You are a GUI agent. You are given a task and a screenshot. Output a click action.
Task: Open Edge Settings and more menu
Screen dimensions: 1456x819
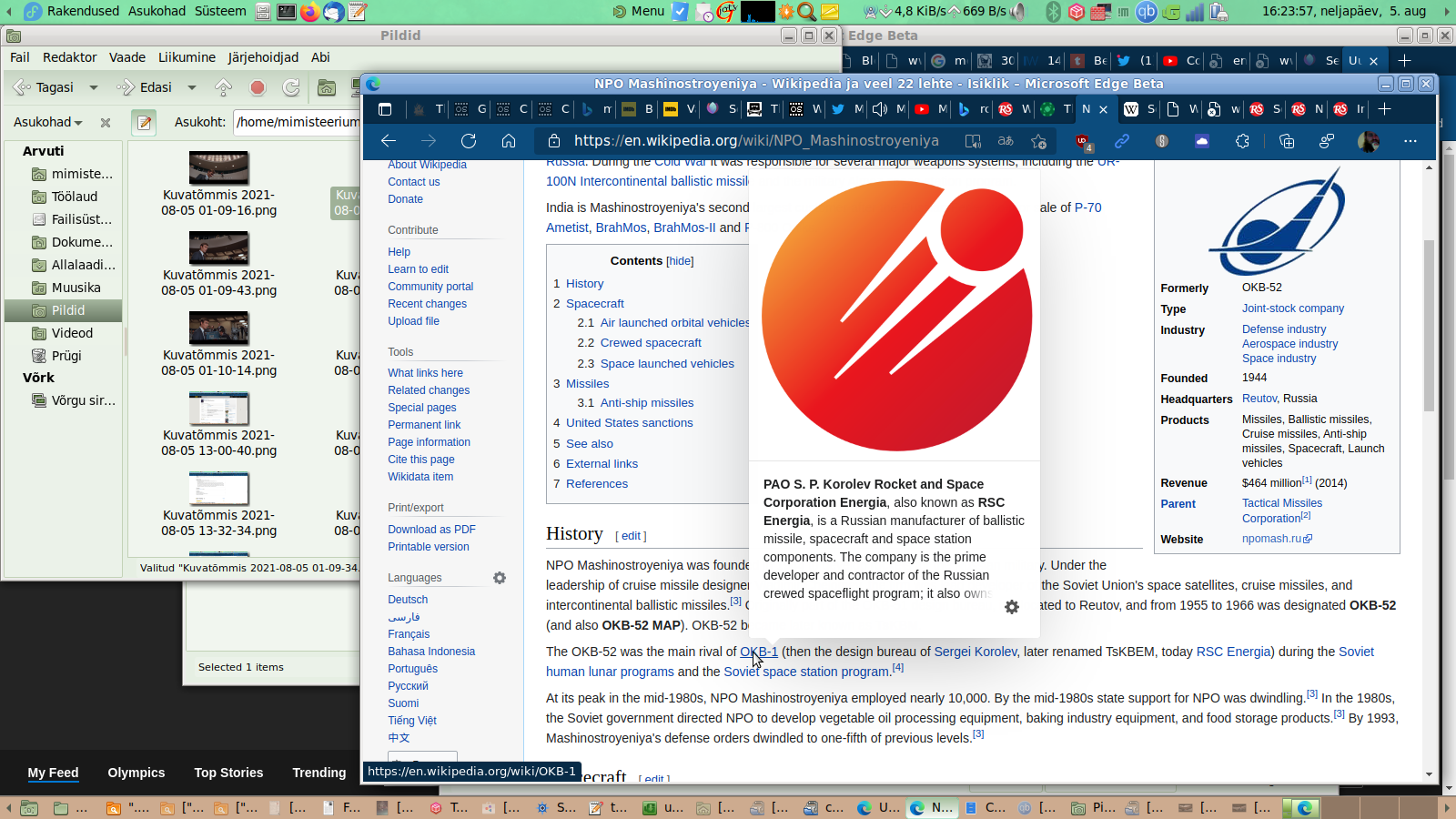coord(1410,141)
